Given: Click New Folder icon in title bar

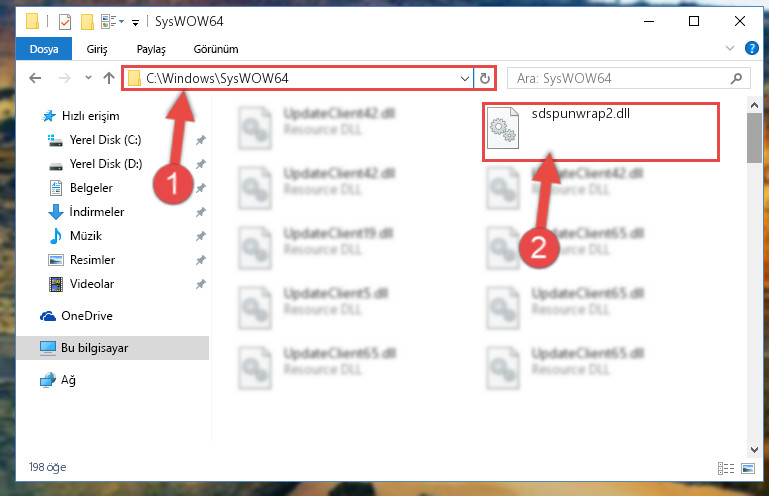Looking at the screenshot, I should coord(87,22).
